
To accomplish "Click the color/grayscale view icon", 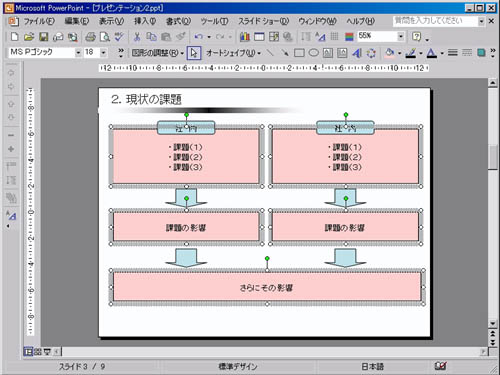I will coord(349,37).
